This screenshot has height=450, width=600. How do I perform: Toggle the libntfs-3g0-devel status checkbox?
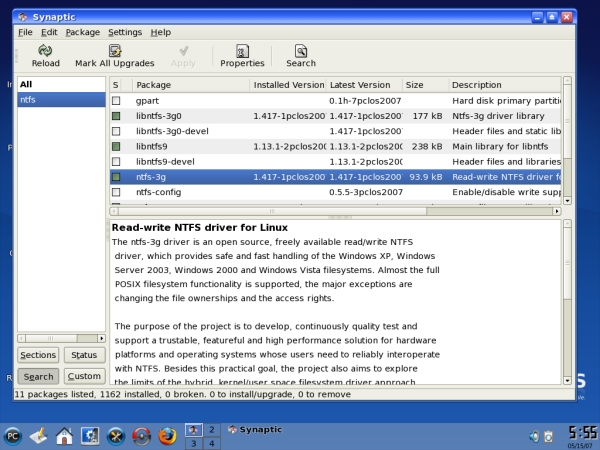pos(116,131)
